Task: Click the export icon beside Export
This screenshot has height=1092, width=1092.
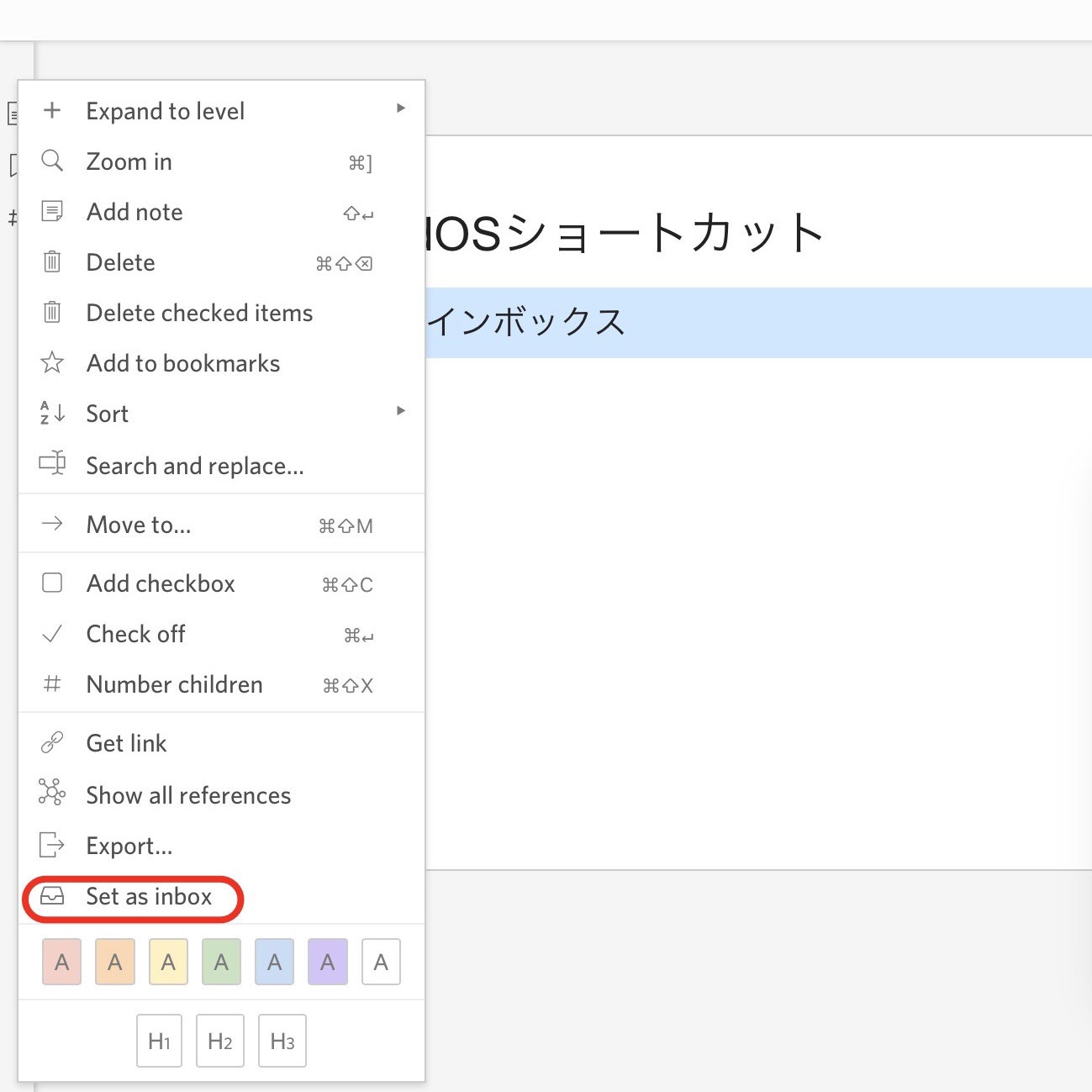Action: (52, 845)
